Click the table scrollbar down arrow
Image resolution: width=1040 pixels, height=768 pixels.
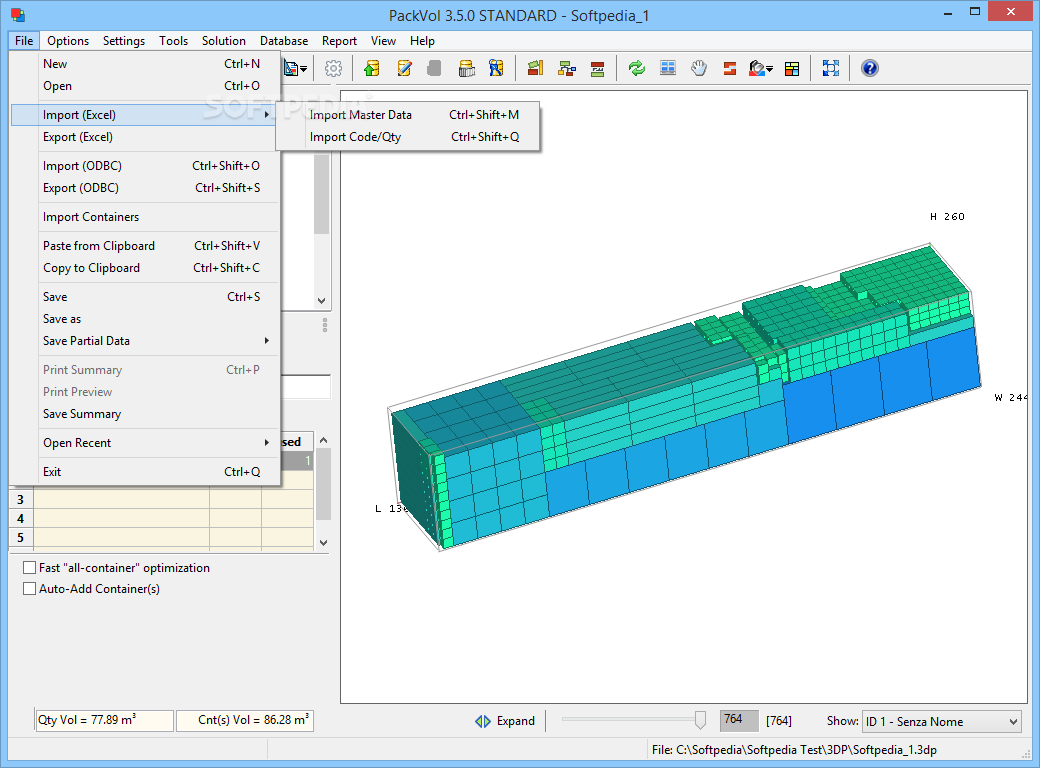pos(324,543)
